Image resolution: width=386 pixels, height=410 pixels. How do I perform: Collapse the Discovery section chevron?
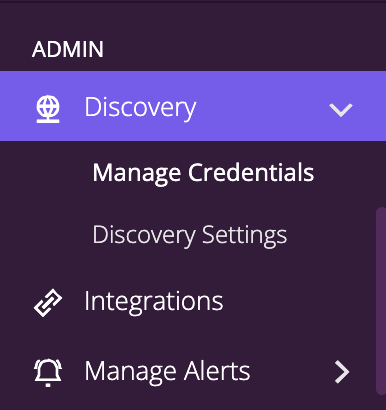341,110
